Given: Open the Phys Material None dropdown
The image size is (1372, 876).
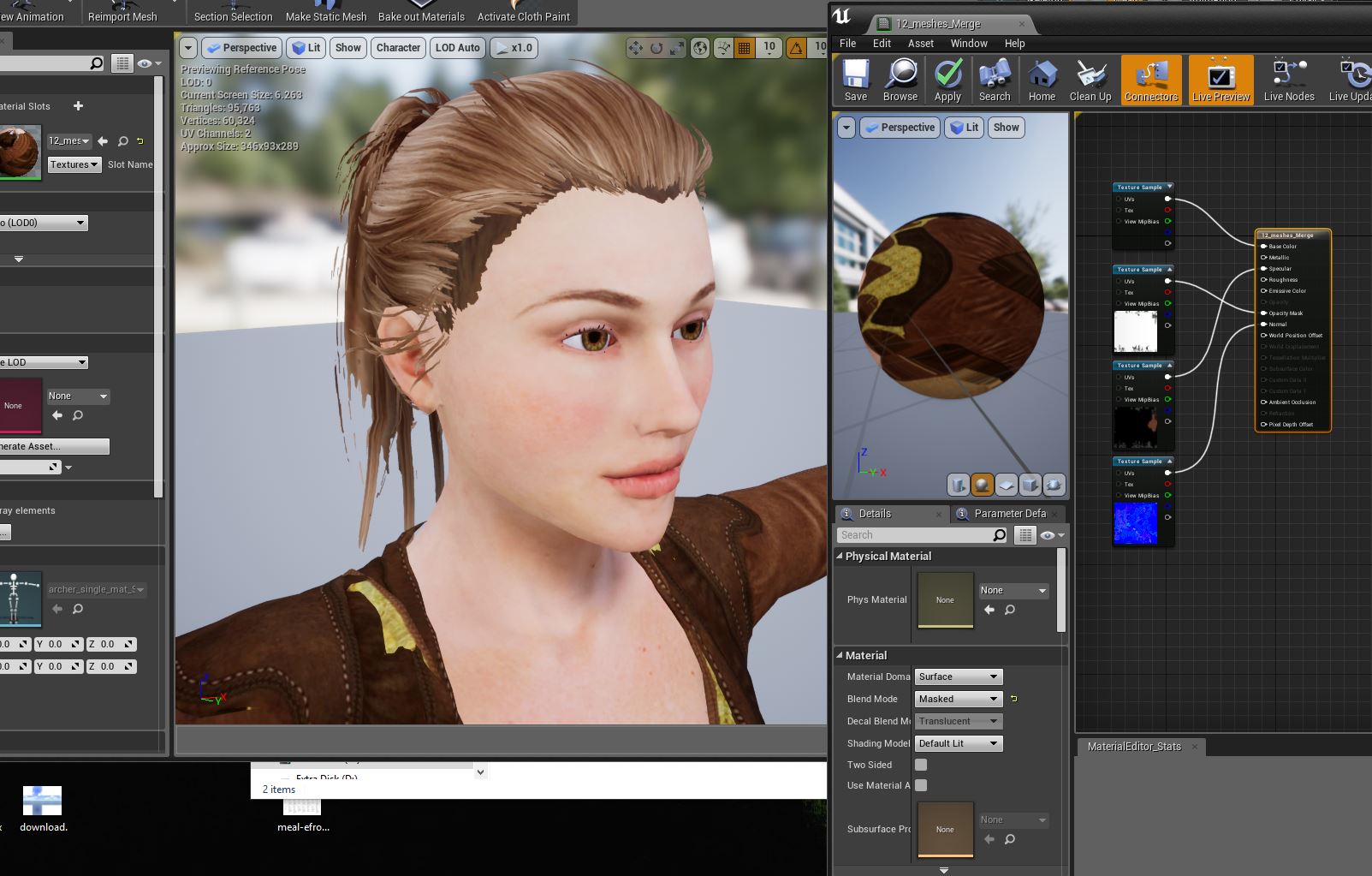Looking at the screenshot, I should point(1014,590).
